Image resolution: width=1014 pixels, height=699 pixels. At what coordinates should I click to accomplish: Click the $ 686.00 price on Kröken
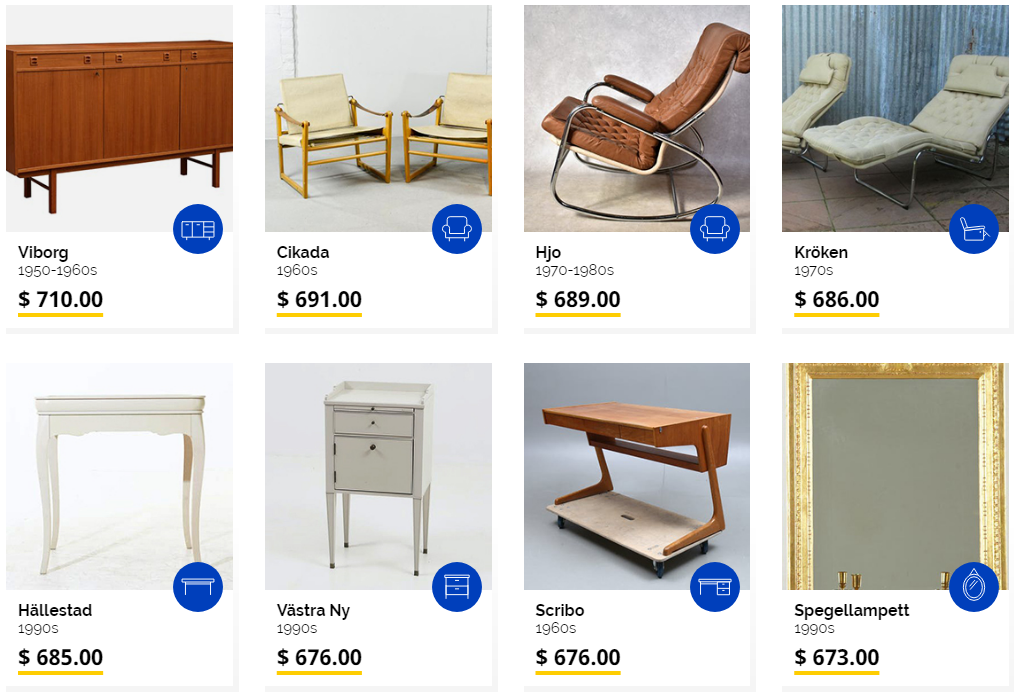pos(837,299)
